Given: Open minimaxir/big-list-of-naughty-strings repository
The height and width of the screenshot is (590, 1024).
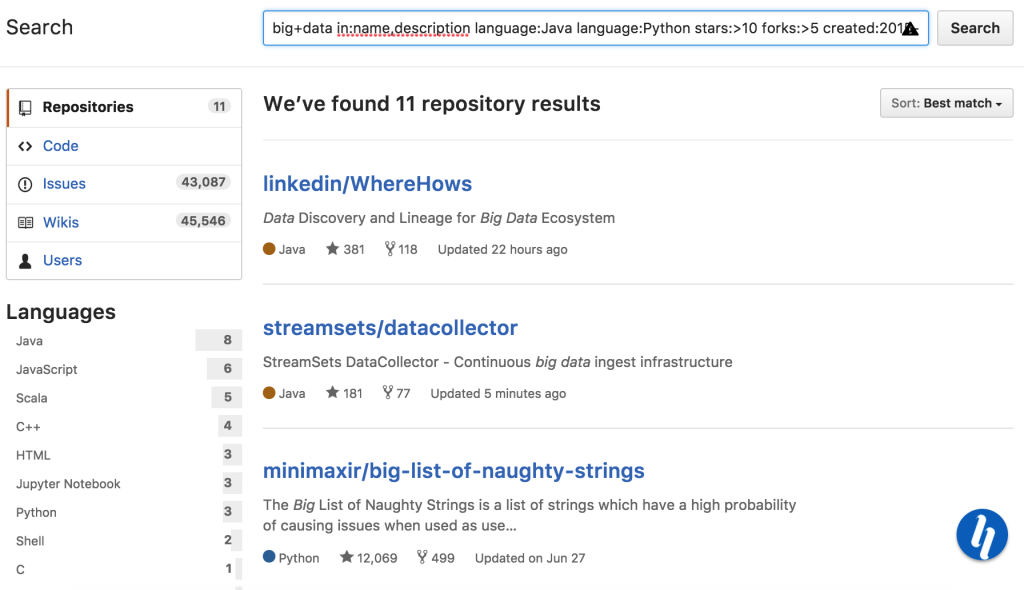Looking at the screenshot, I should pos(454,470).
